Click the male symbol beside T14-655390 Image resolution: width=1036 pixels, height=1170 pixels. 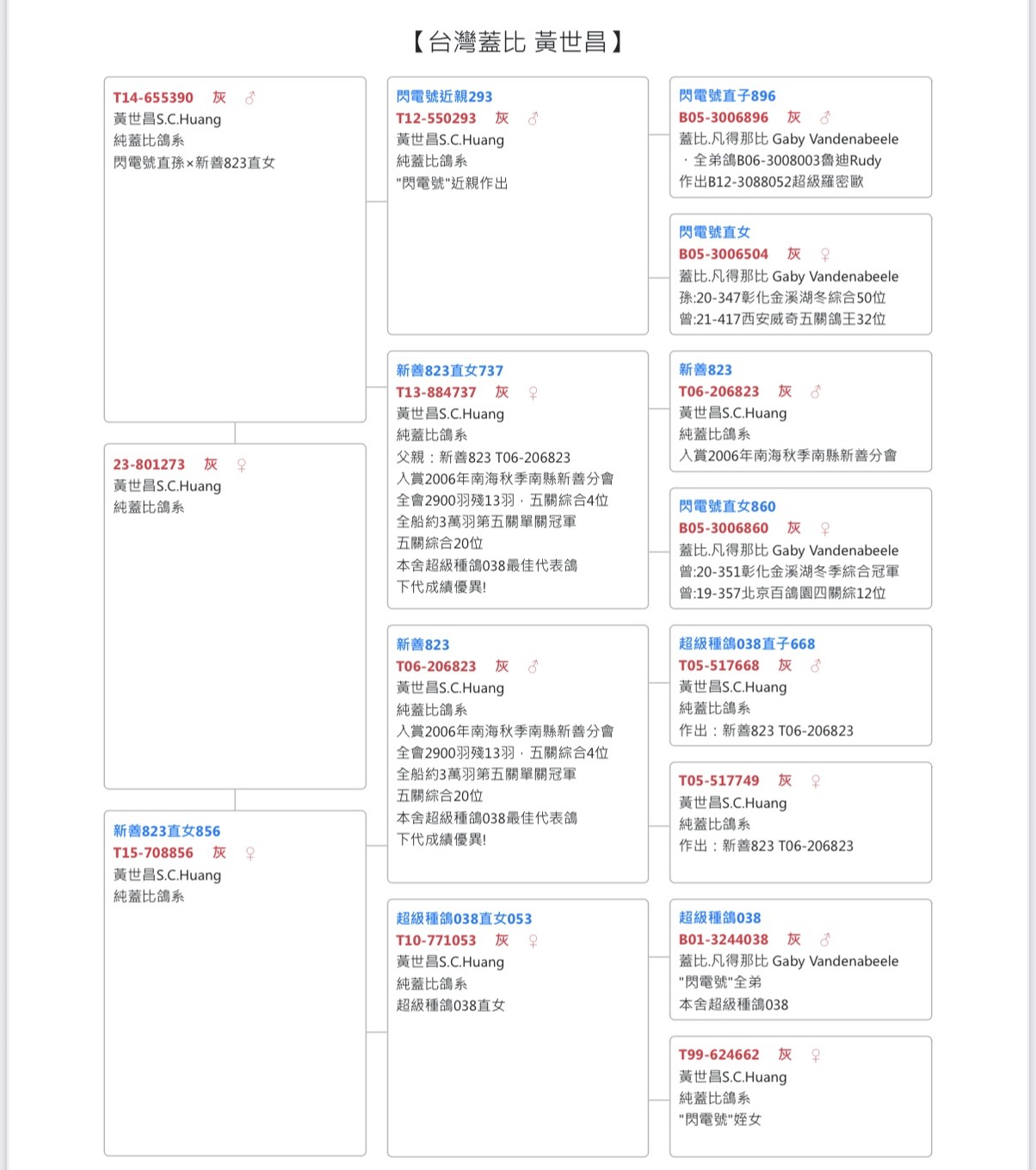coord(250,98)
